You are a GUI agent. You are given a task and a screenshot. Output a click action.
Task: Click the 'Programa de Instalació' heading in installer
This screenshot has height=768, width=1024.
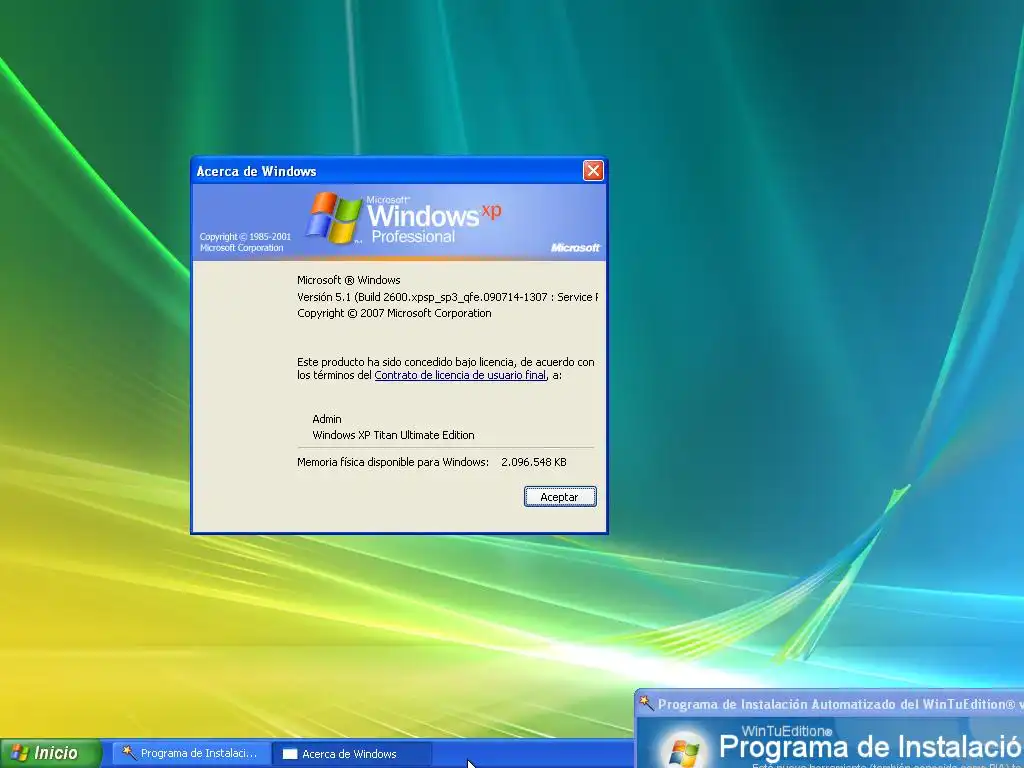pos(871,746)
